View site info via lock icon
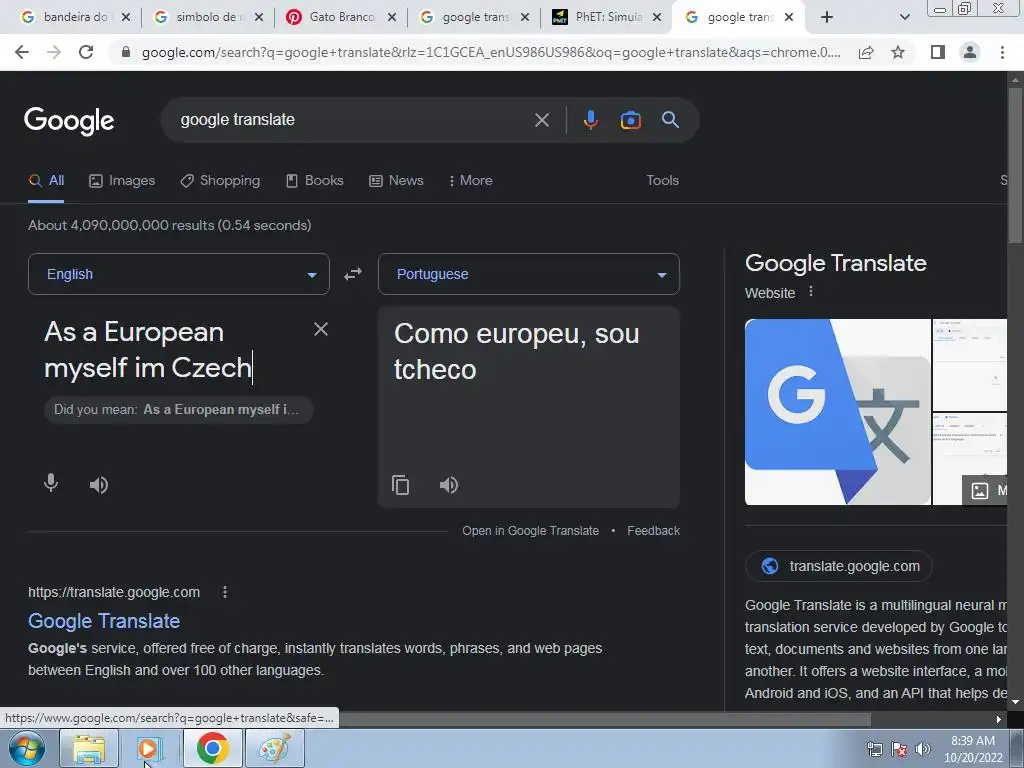Viewport: 1024px width, 768px height. [x=125, y=52]
